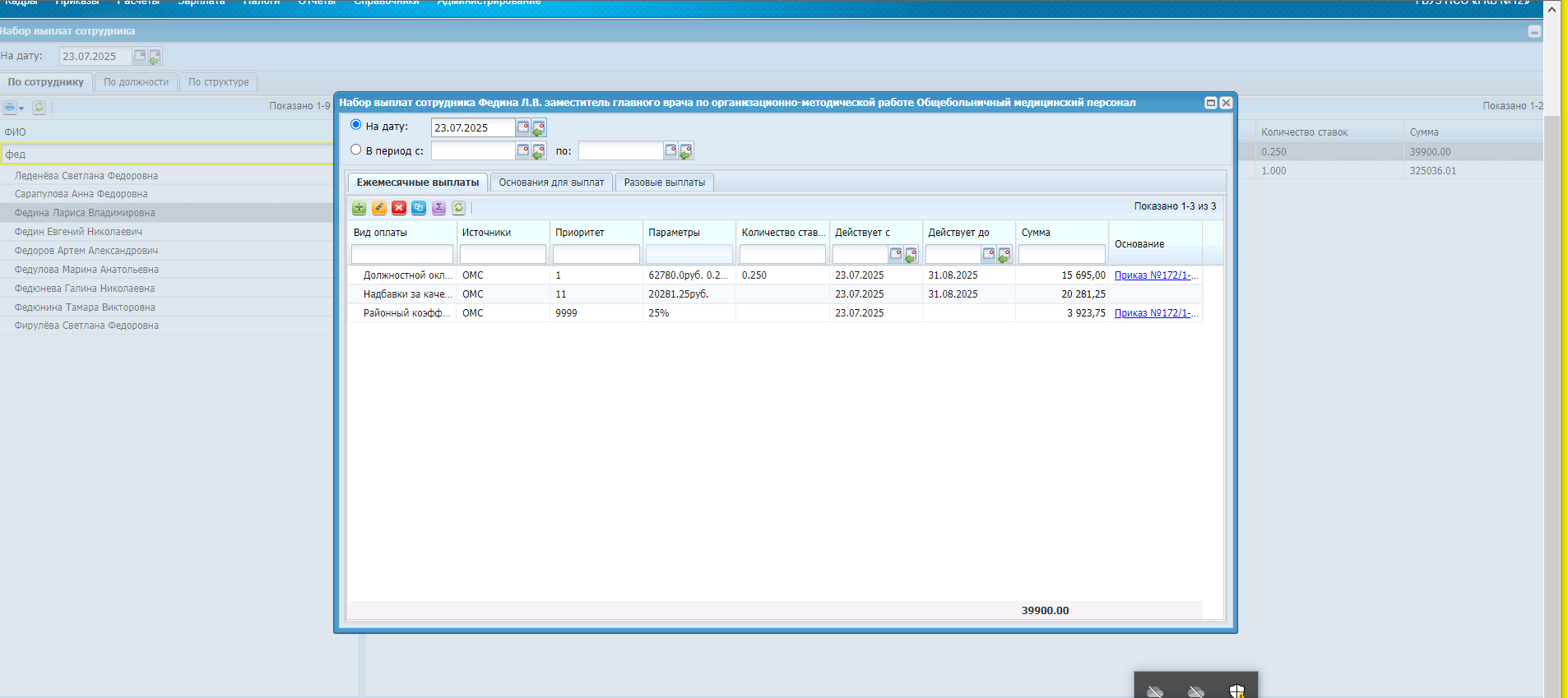Set today's date in the 'Действует до' column filter
The width and height of the screenshot is (1568, 698).
tap(1004, 255)
